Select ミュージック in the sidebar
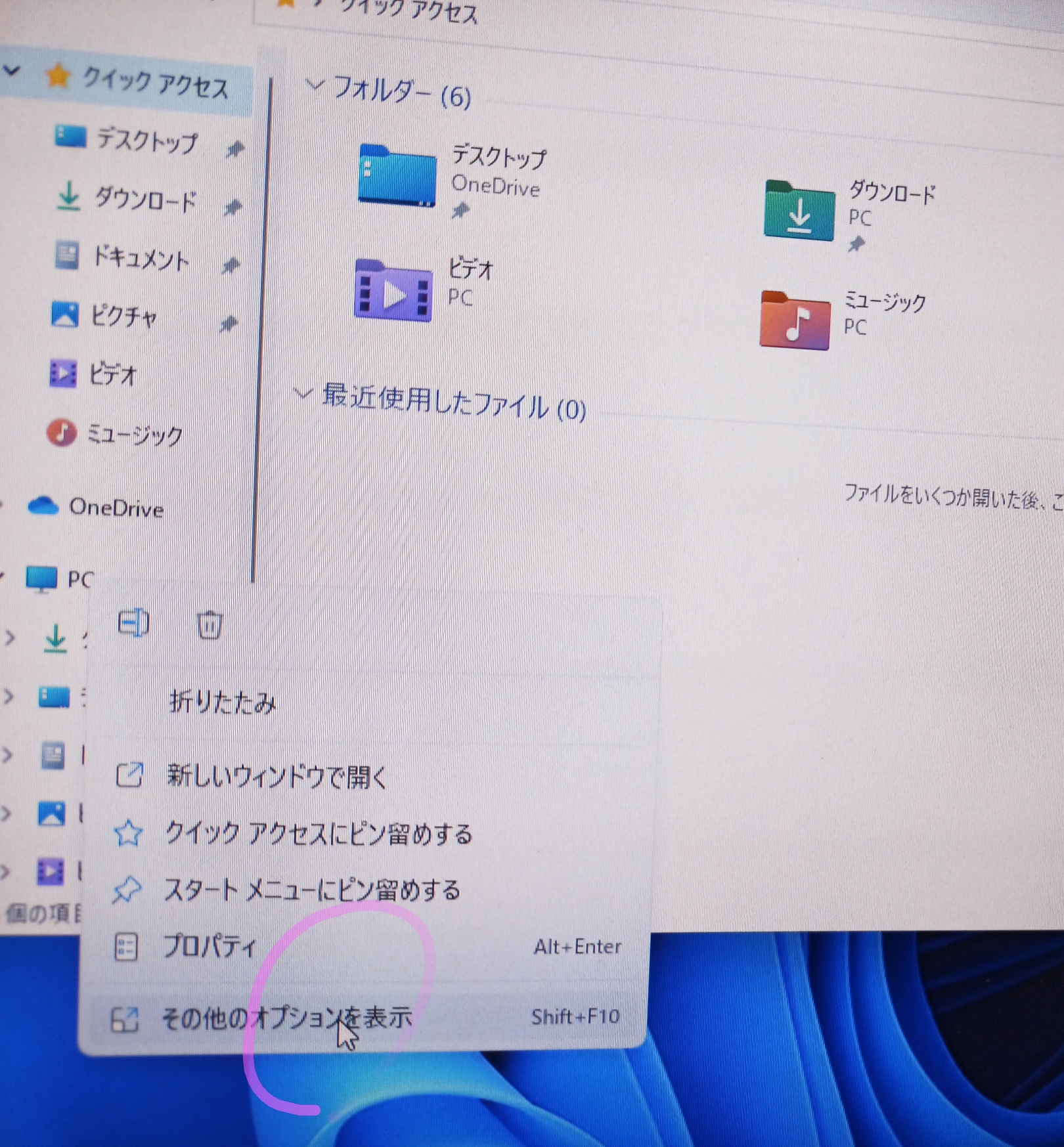 (135, 434)
